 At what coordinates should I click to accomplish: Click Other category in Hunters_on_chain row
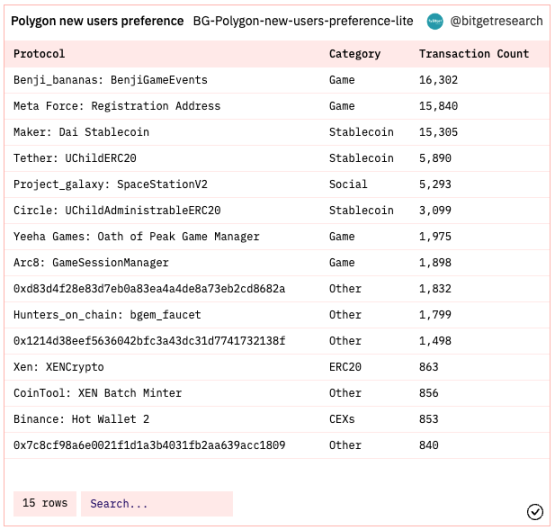pos(345,315)
